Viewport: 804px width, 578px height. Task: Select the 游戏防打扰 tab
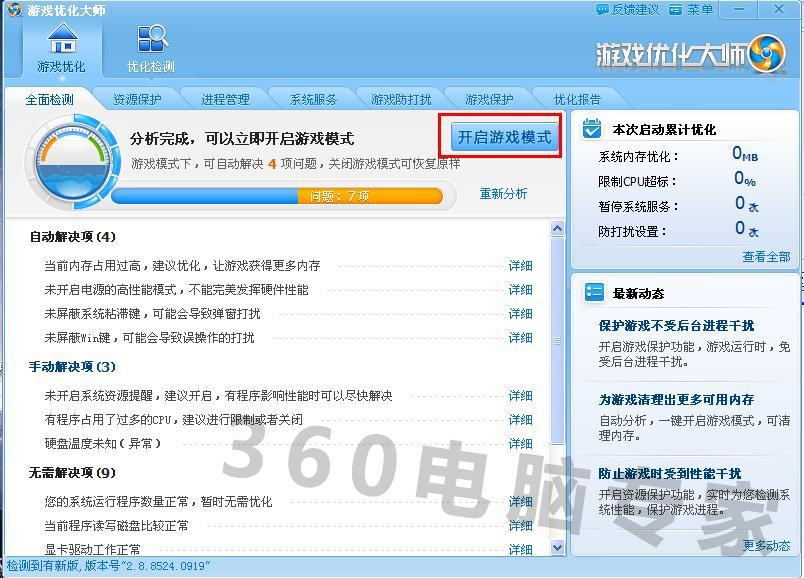401,99
